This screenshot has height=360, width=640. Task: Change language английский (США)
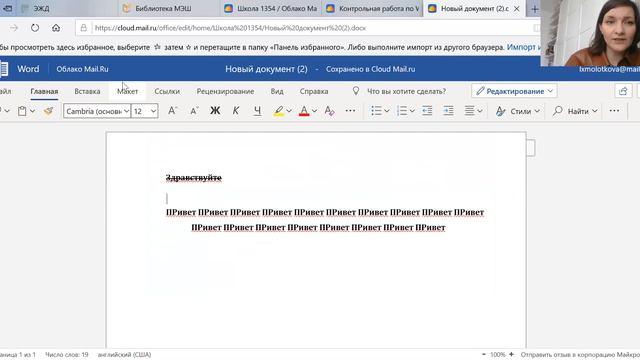124,354
